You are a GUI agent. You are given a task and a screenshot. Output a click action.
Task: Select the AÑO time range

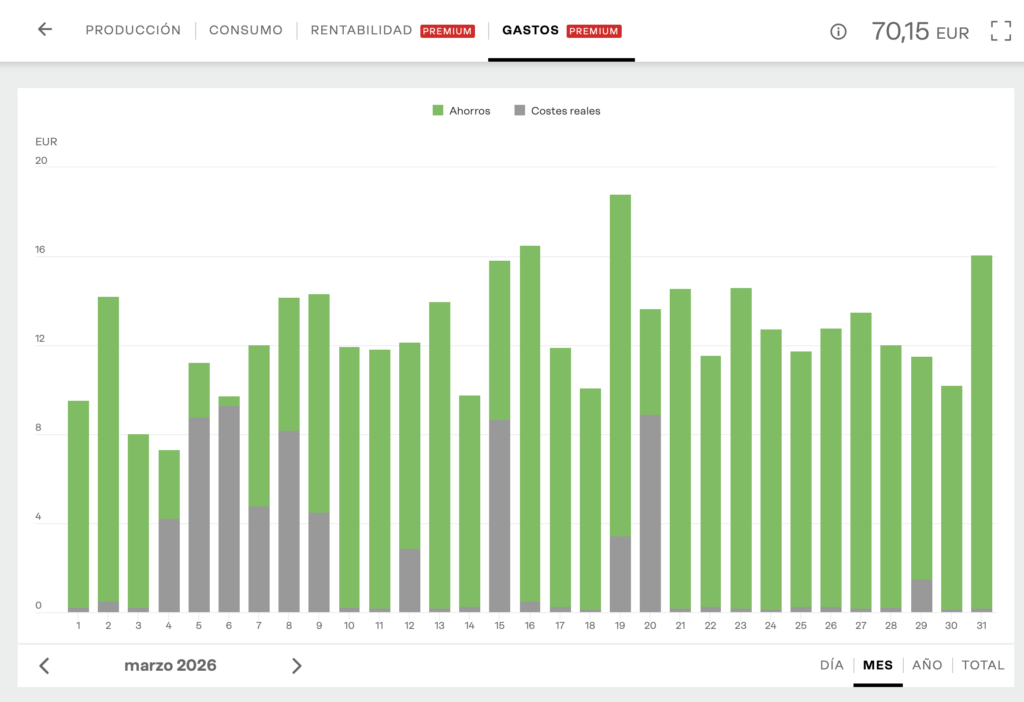point(927,665)
